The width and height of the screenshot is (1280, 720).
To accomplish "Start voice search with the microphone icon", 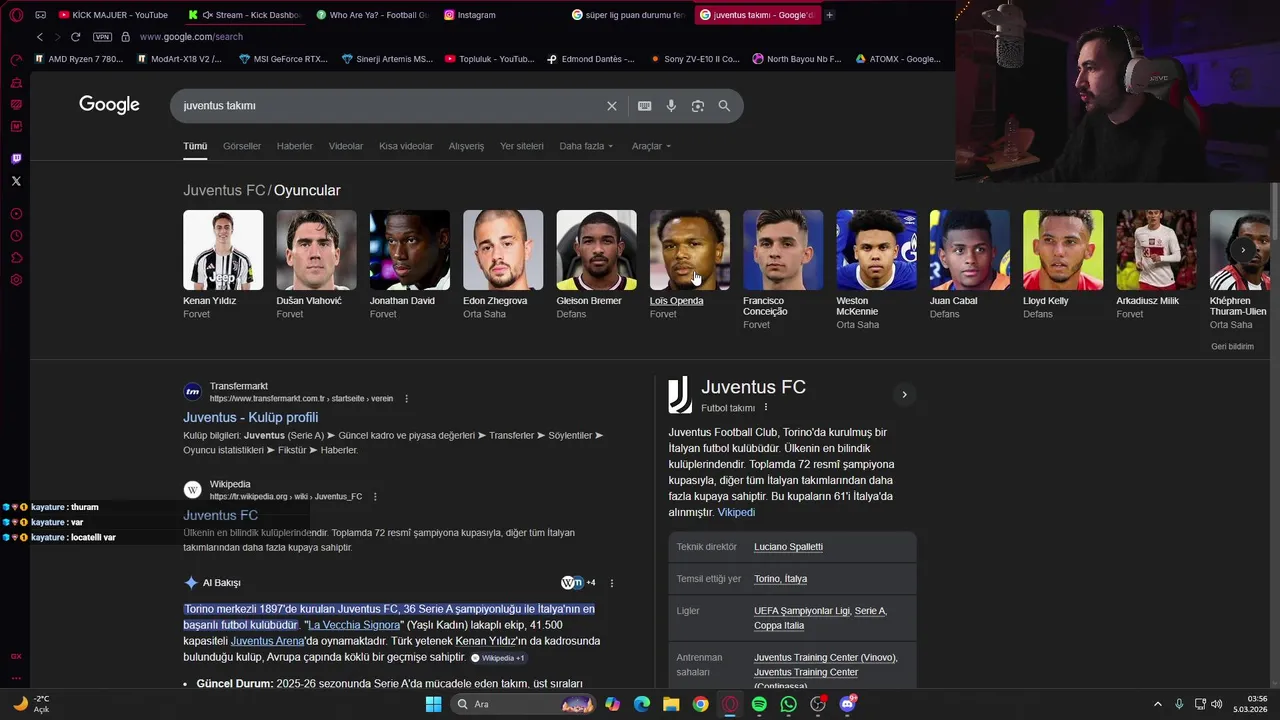I will point(671,106).
